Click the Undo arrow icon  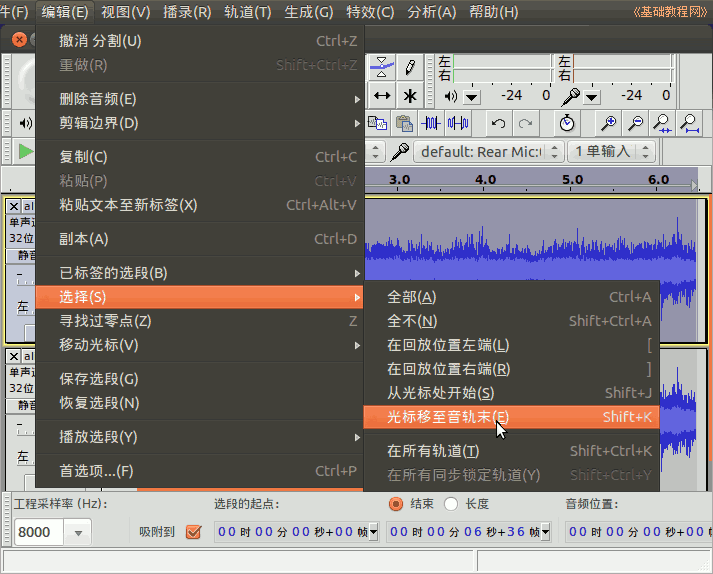[498, 123]
